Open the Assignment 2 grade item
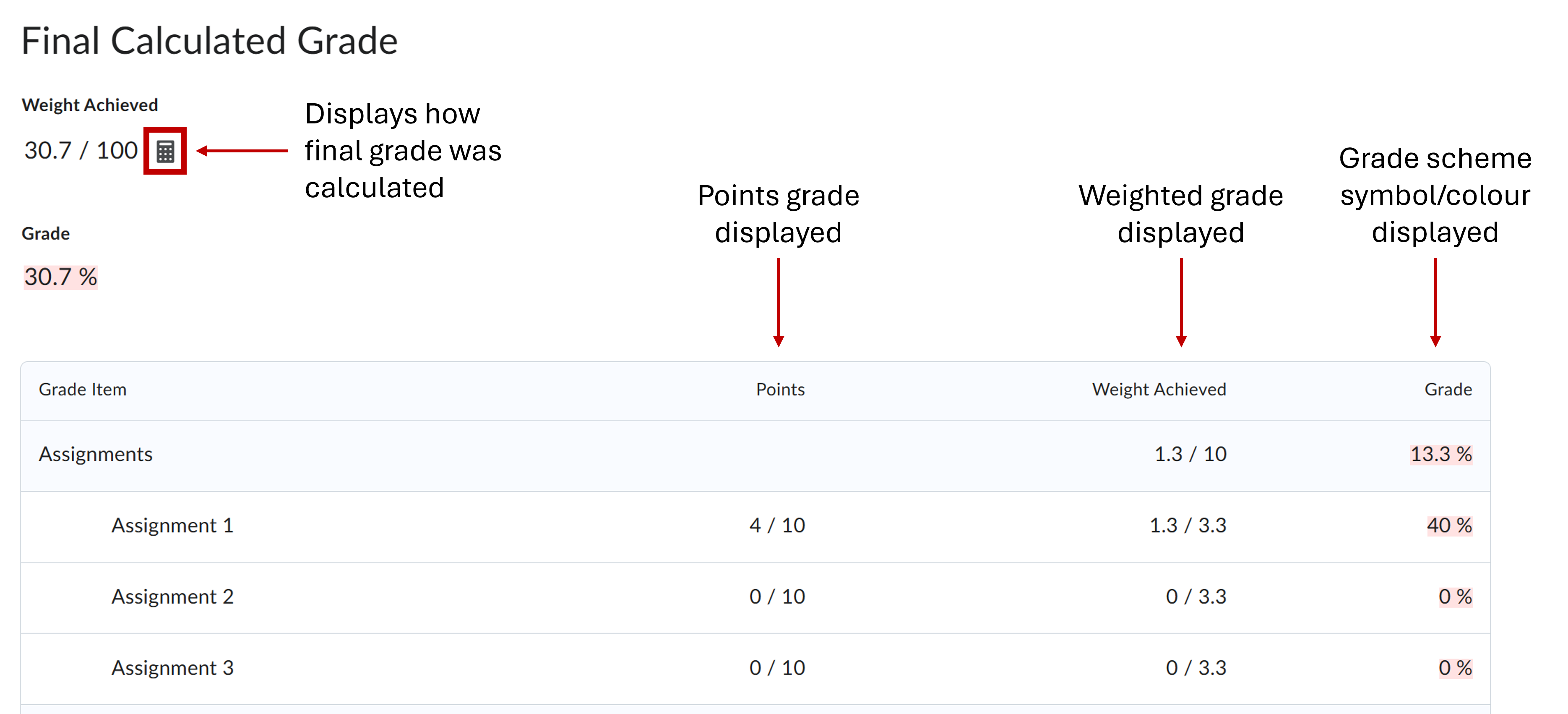This screenshot has height=714, width=1568. coord(172,597)
